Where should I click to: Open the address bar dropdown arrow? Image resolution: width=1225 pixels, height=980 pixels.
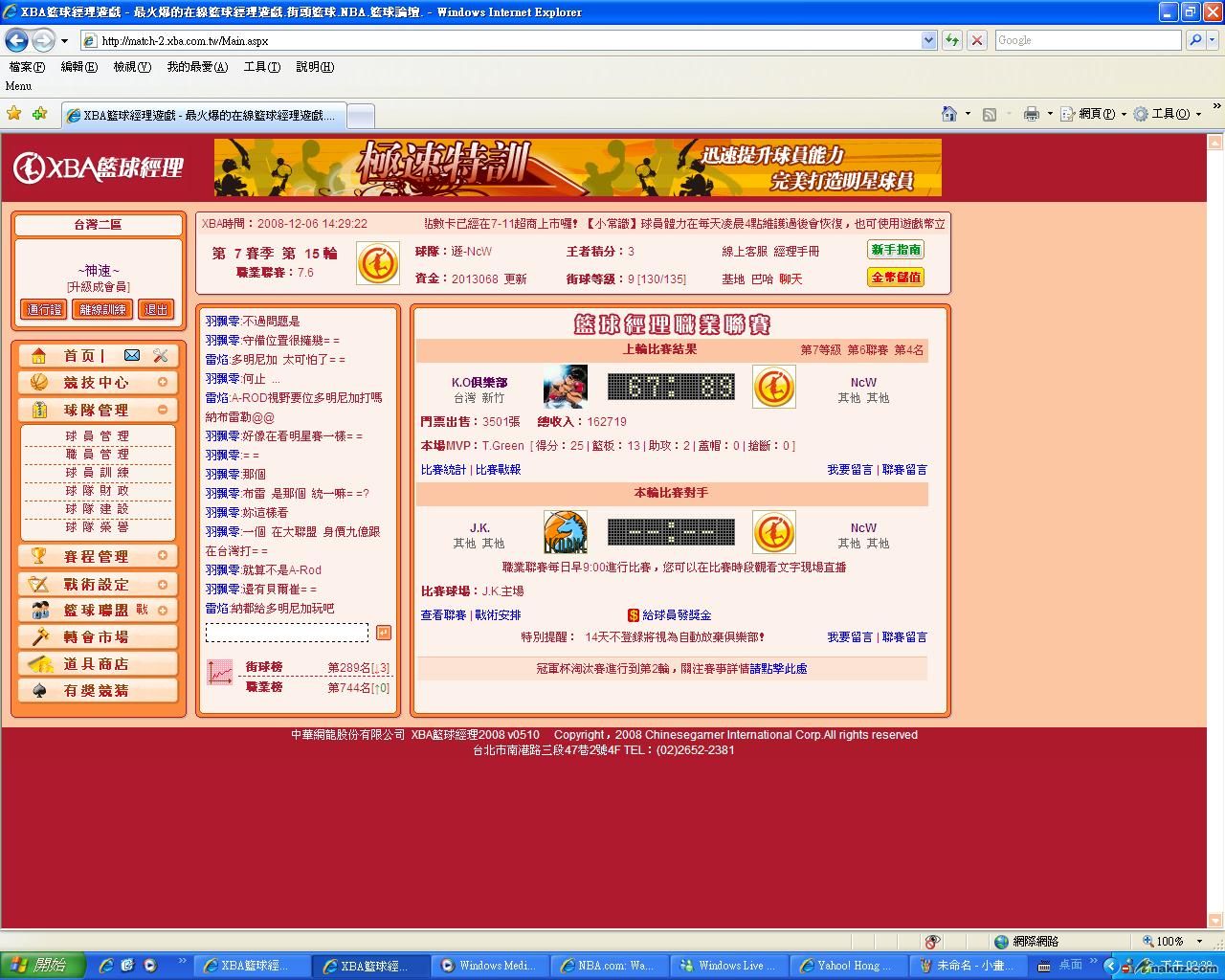point(928,40)
